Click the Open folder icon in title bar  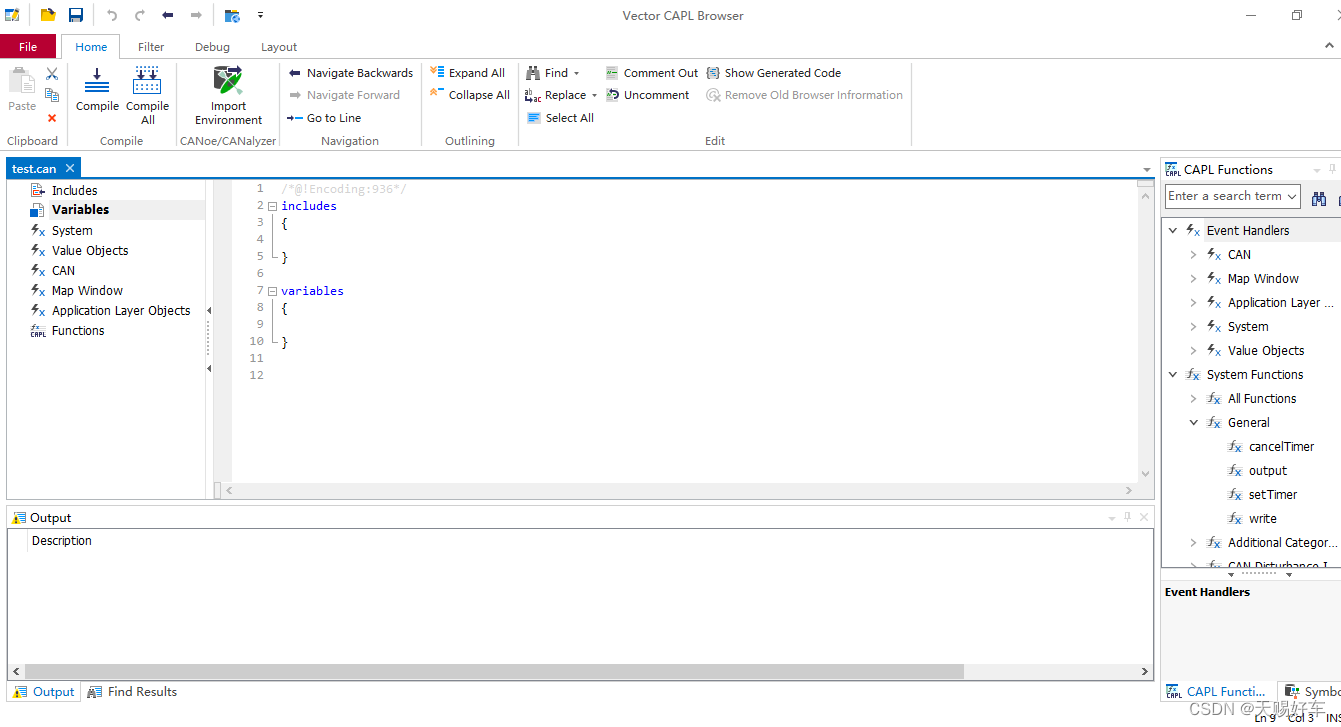(47, 15)
